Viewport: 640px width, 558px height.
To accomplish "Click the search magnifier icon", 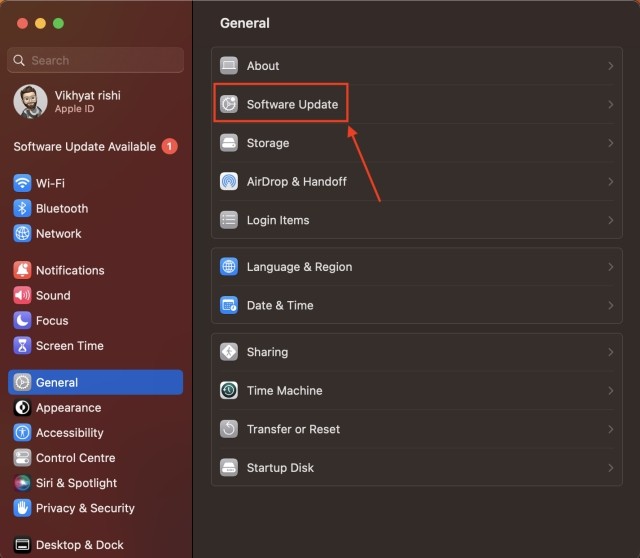I will coord(19,60).
